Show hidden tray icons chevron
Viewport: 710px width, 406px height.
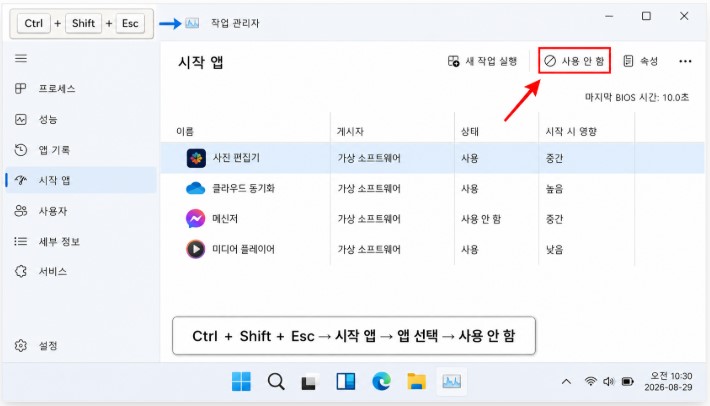click(566, 382)
